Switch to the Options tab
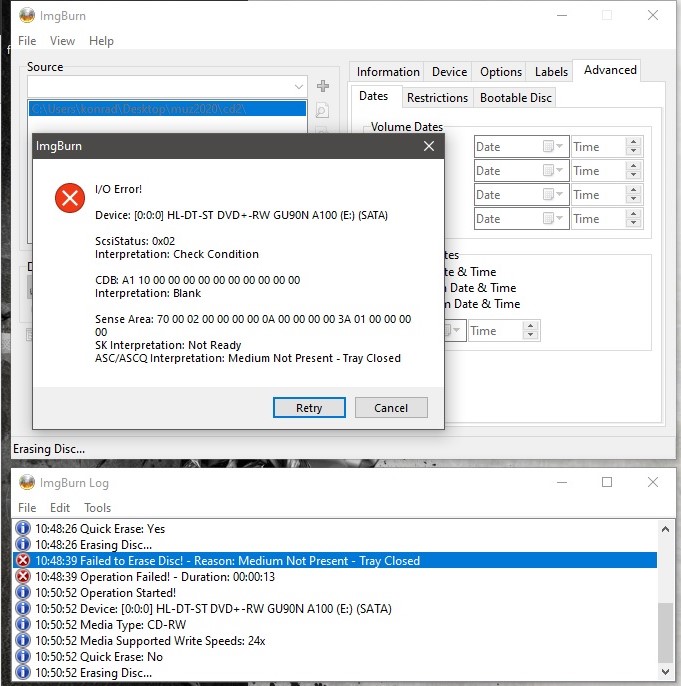This screenshot has height=686, width=681. pyautogui.click(x=500, y=72)
